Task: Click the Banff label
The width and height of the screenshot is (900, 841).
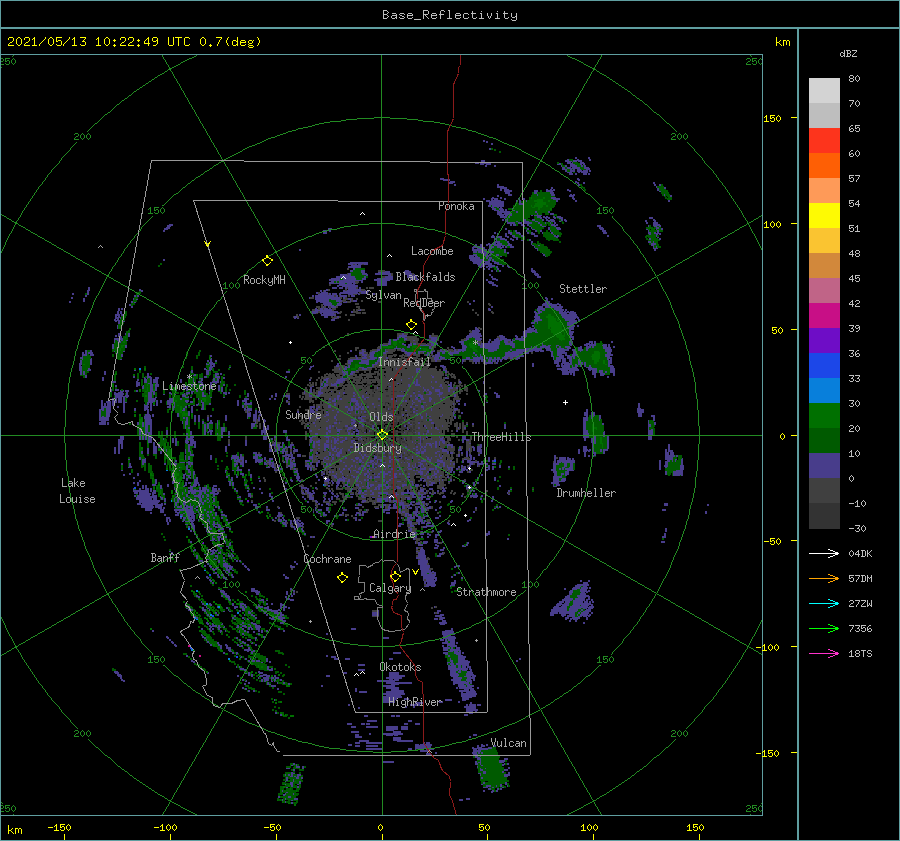Action: 165,558
